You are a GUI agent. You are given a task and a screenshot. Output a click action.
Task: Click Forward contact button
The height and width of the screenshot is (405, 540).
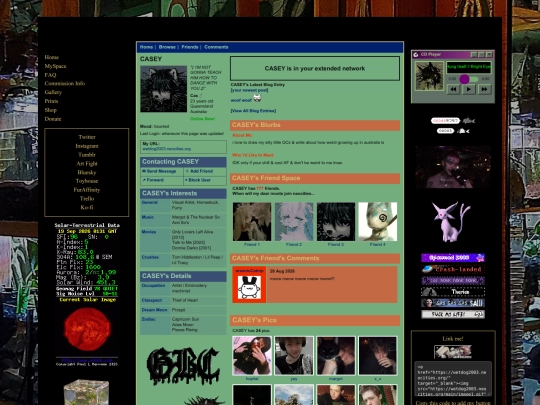(x=153, y=180)
